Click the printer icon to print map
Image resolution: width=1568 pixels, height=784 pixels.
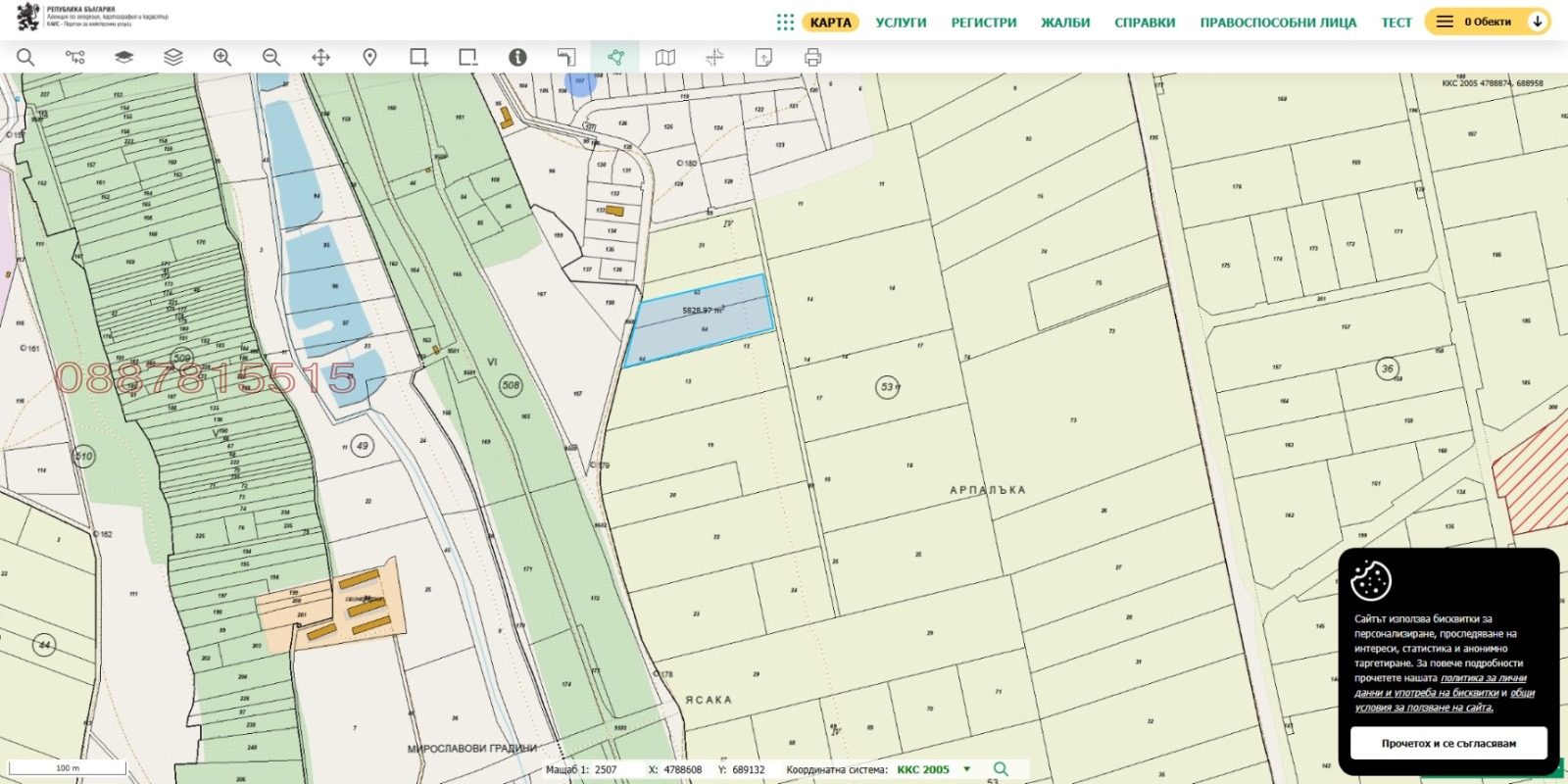click(x=812, y=58)
